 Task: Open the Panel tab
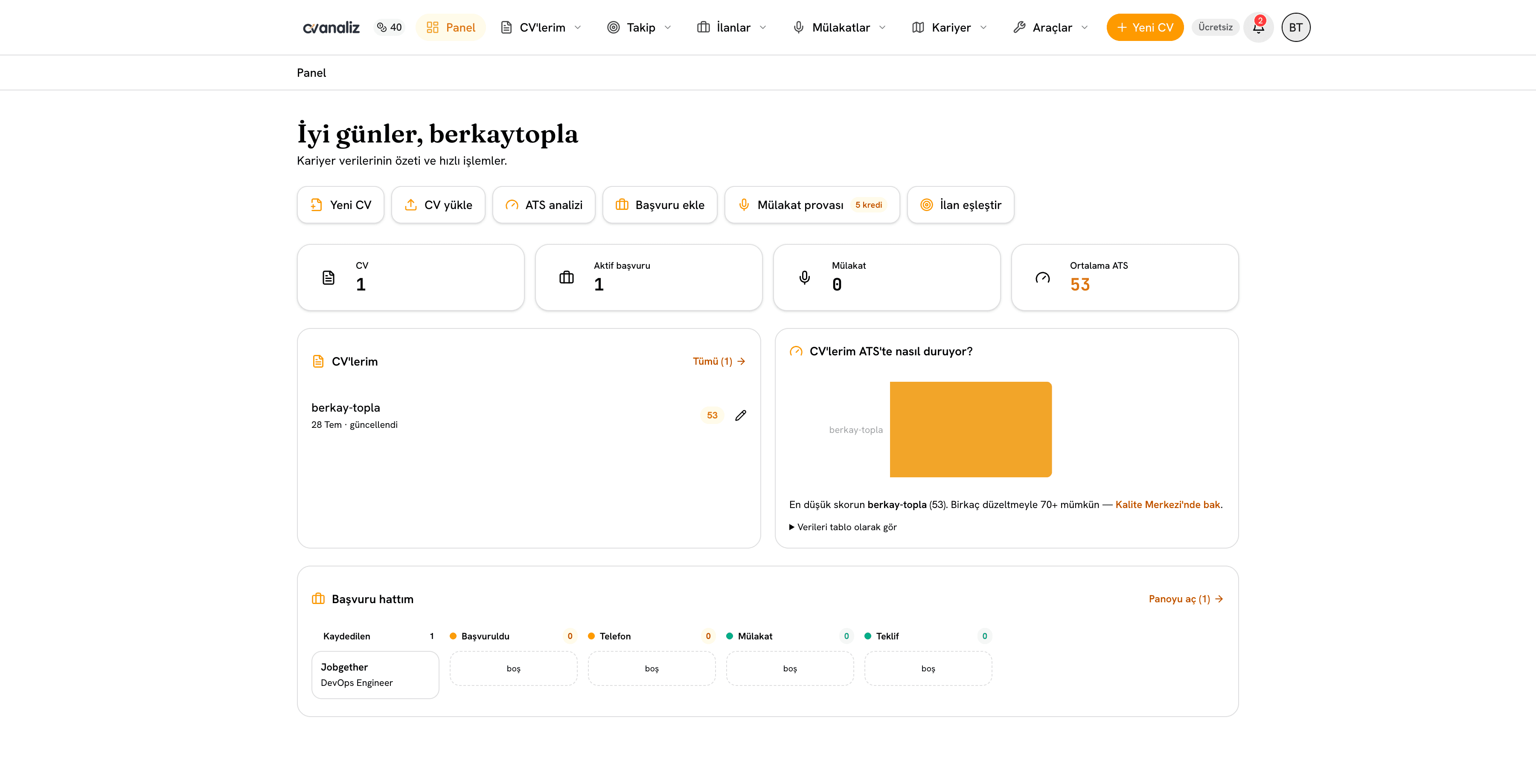pos(451,27)
